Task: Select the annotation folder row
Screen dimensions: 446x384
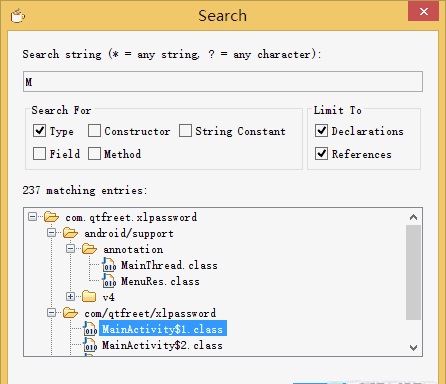Action: pos(133,249)
